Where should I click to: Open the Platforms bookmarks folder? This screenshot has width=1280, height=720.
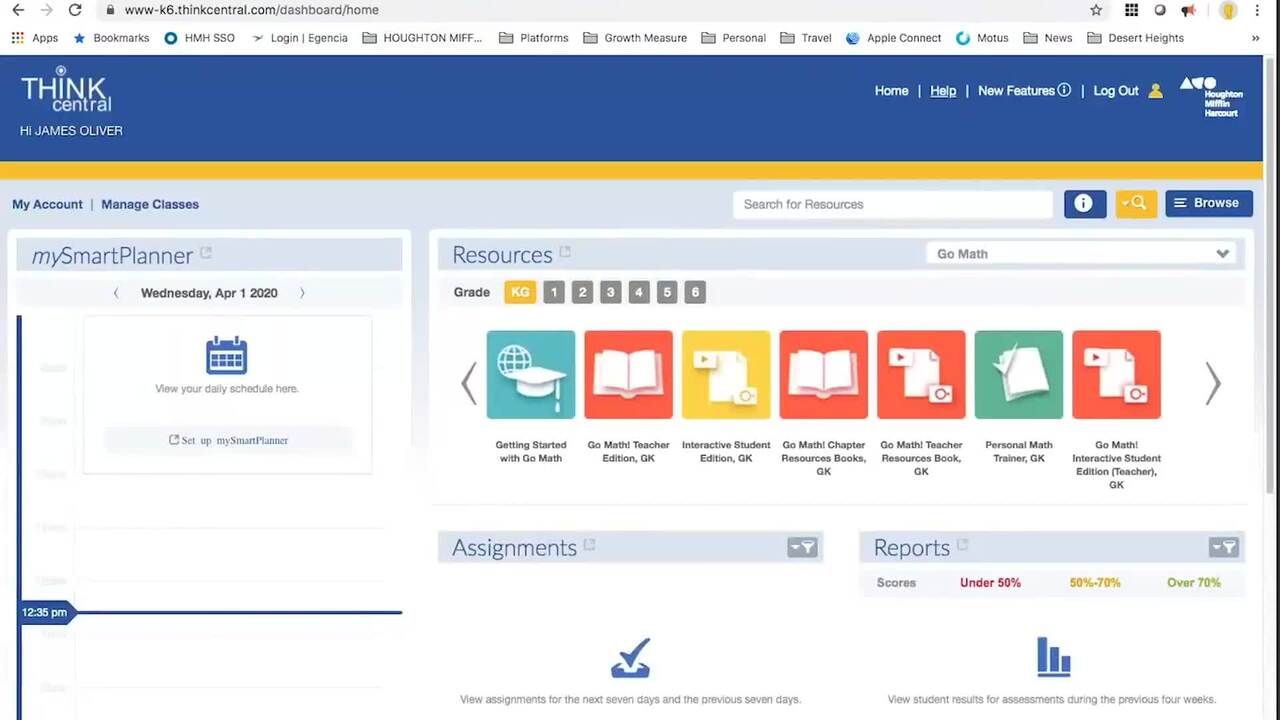point(533,38)
